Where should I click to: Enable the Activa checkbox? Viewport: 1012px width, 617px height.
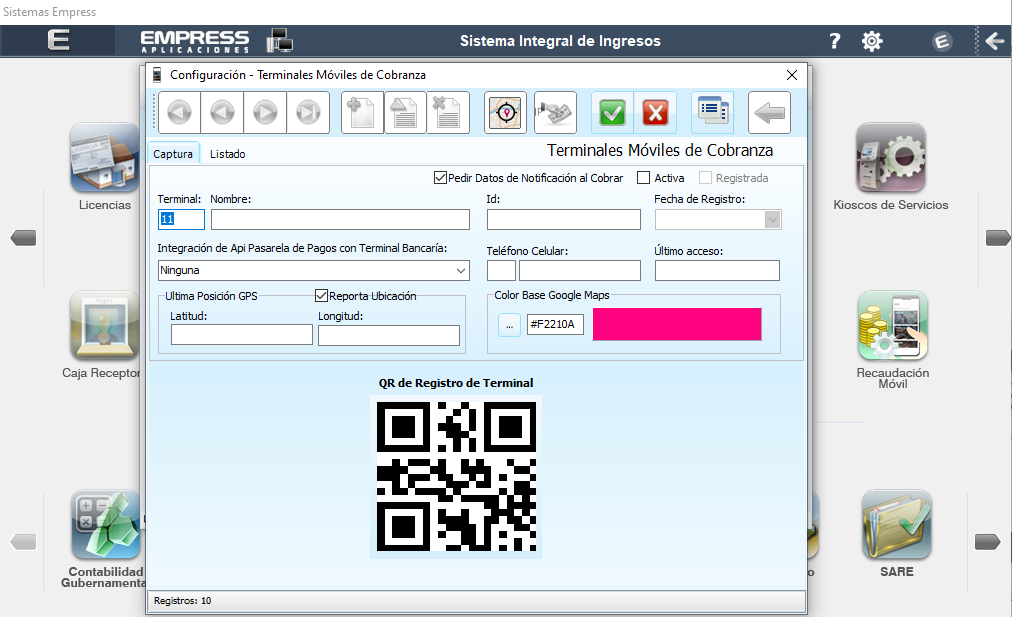643,178
